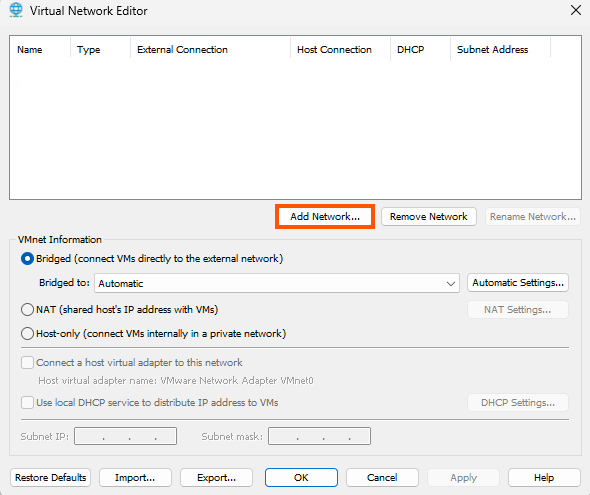Screen dimensions: 590x495
Task: Click the Remove Network button
Action: coord(429,217)
